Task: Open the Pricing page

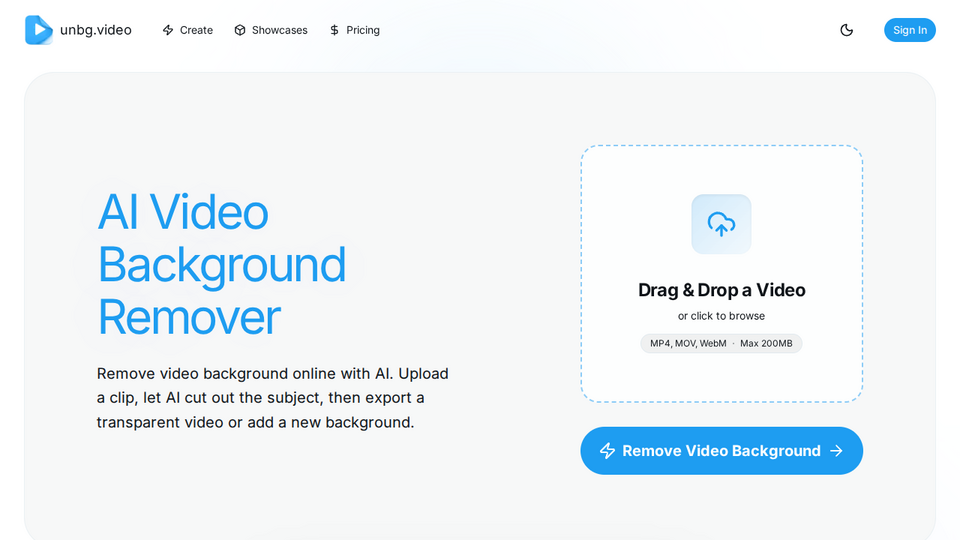Action: (x=354, y=30)
